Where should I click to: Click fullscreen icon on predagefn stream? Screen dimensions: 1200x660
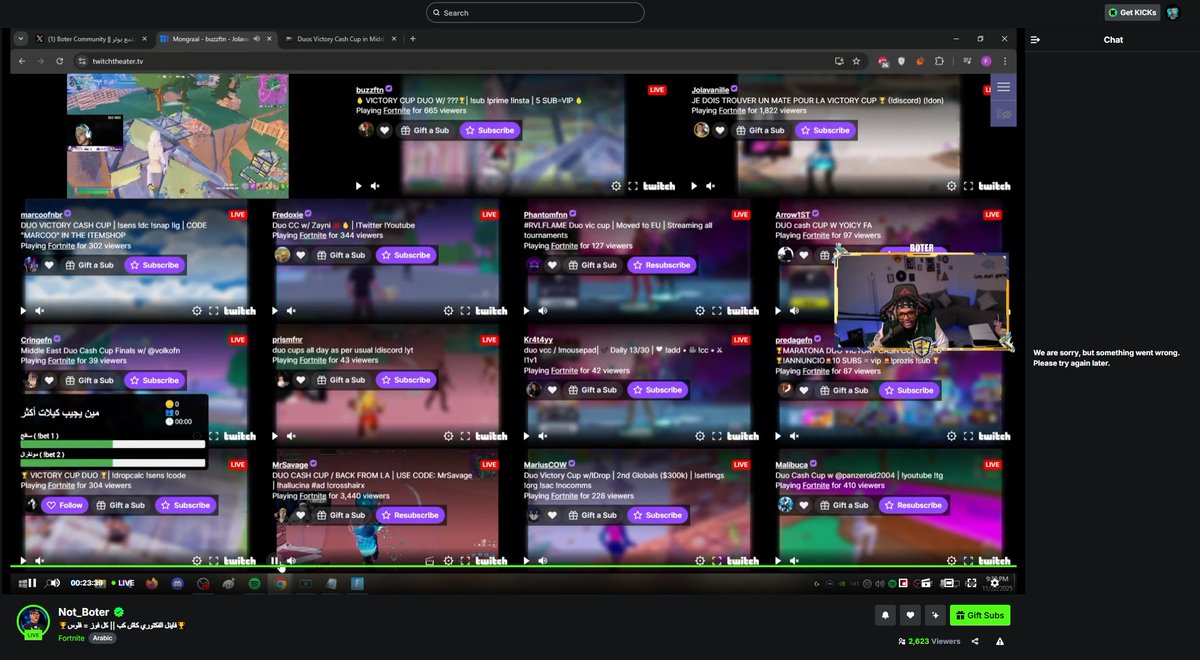(969, 436)
